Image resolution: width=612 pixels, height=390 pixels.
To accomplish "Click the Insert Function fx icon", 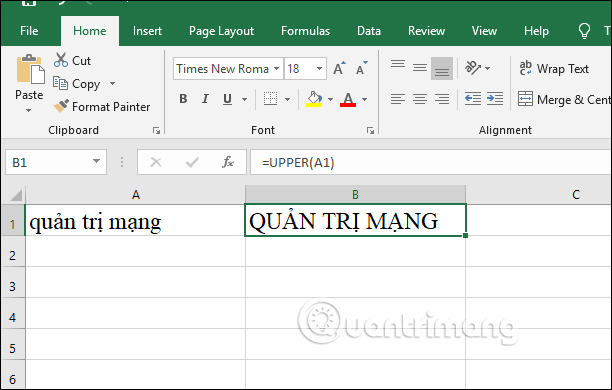I will coord(228,162).
